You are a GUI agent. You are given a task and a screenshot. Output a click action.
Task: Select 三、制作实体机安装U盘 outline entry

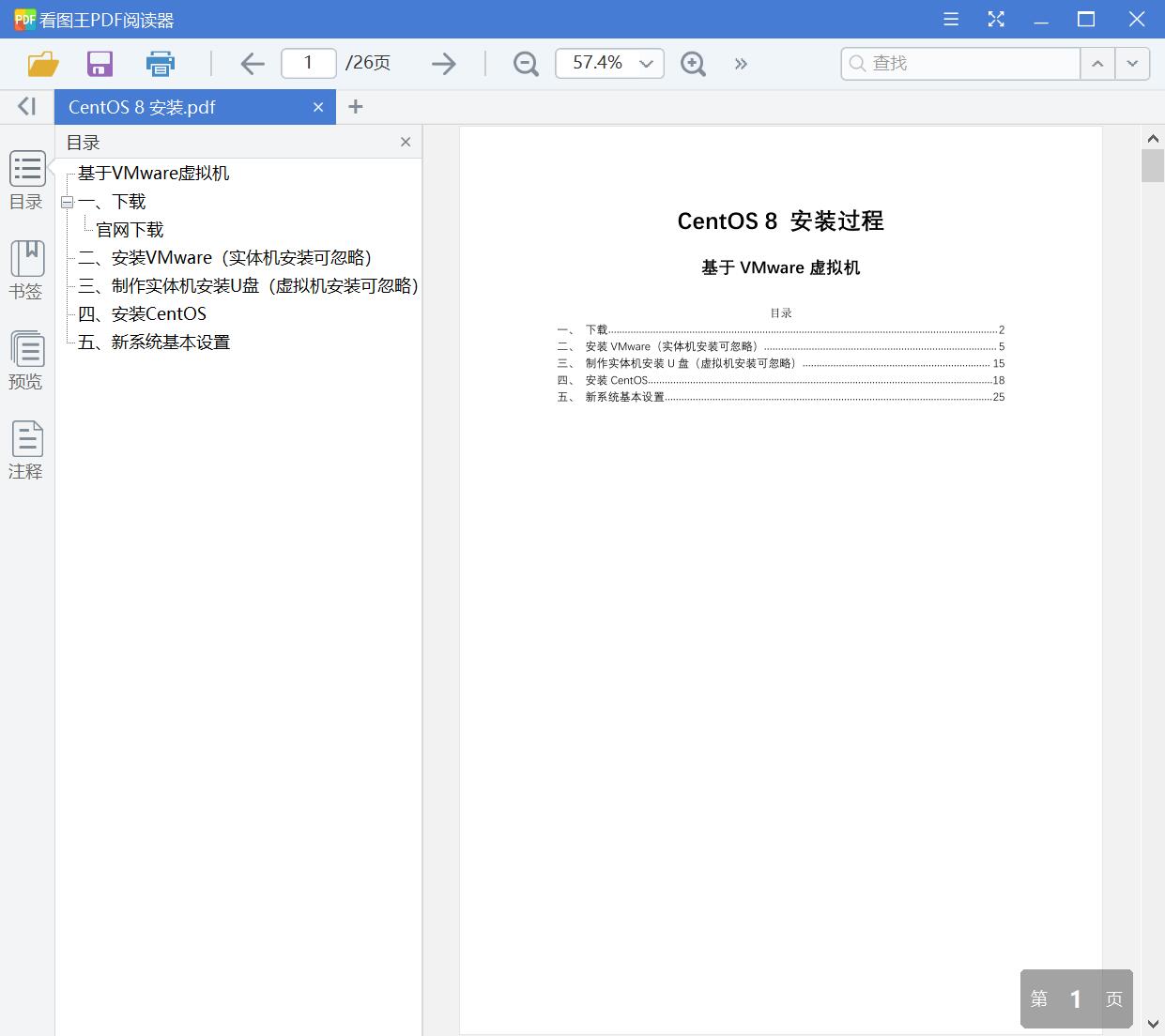click(249, 285)
